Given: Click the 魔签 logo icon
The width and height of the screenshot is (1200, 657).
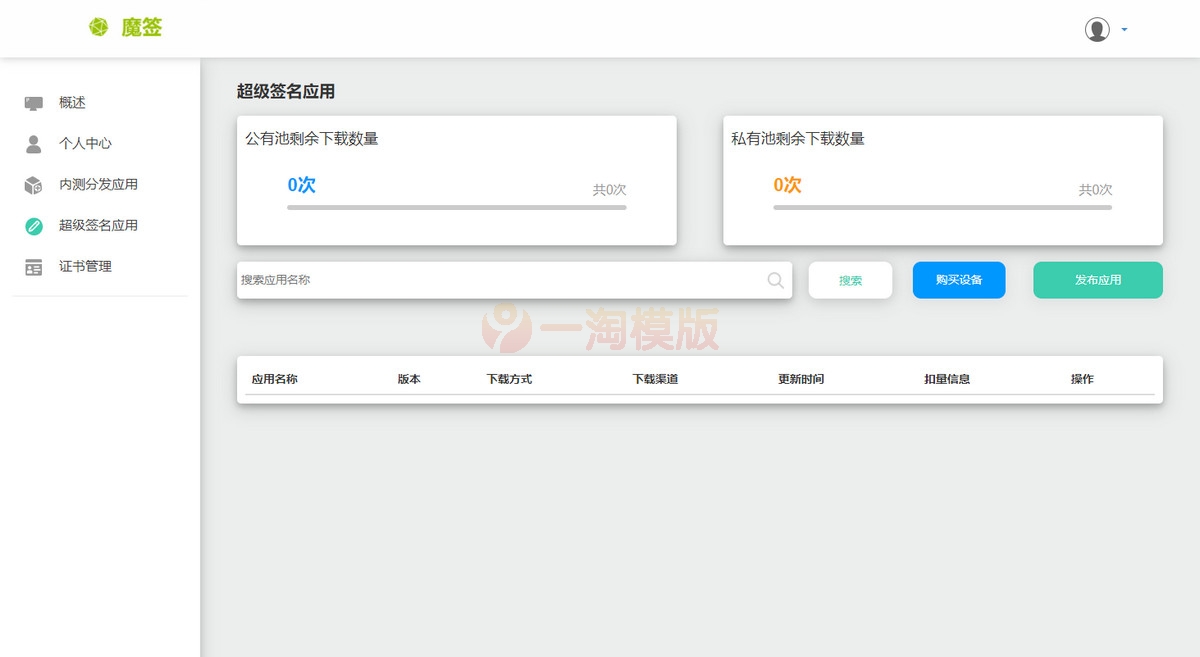Looking at the screenshot, I should [98, 27].
